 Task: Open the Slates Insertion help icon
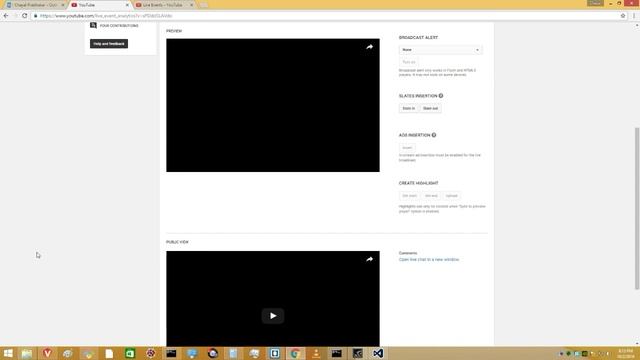441,96
